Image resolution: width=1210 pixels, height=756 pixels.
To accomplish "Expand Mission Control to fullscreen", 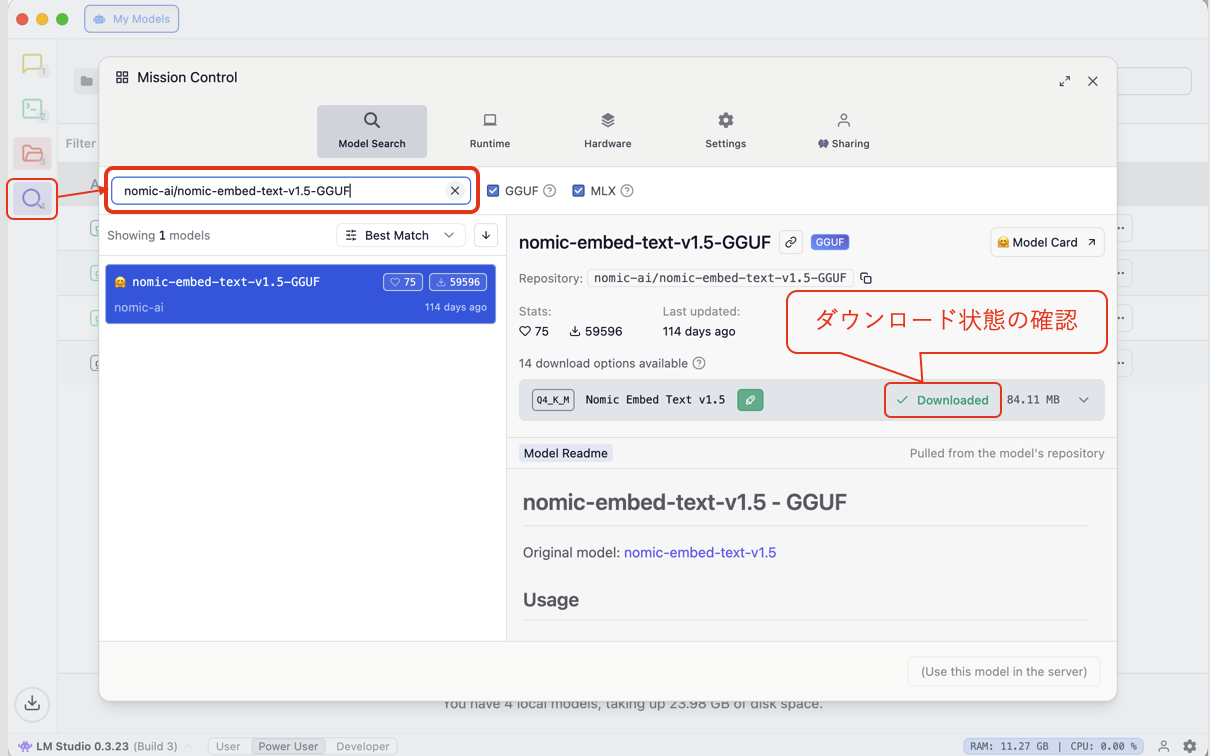I will pyautogui.click(x=1064, y=81).
